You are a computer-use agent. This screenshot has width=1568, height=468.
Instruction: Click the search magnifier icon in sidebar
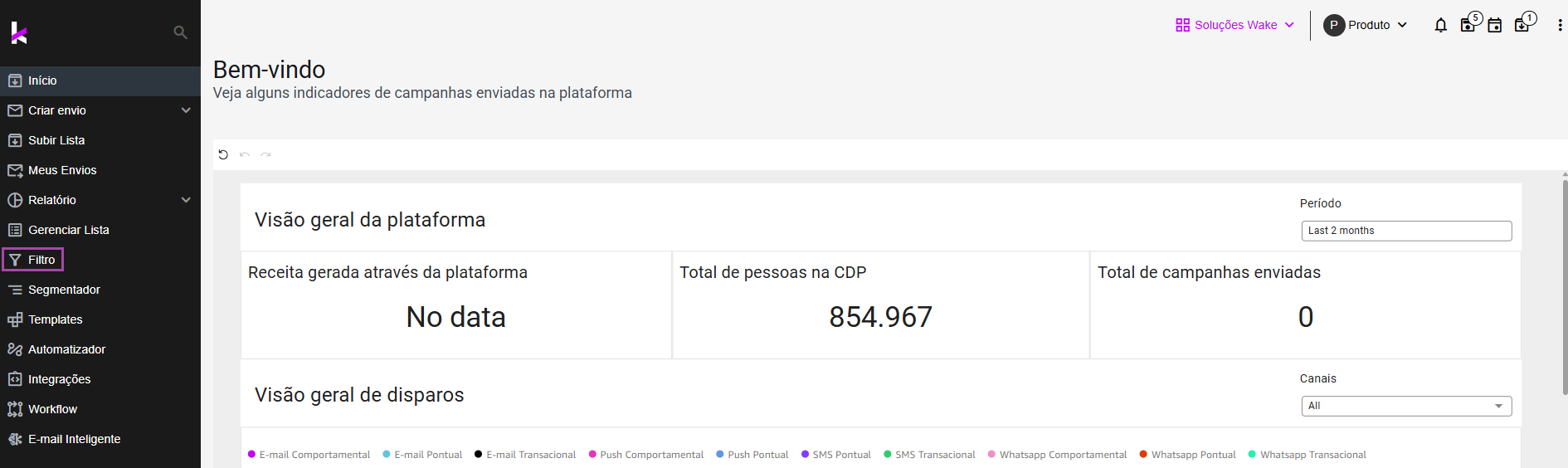pos(180,32)
